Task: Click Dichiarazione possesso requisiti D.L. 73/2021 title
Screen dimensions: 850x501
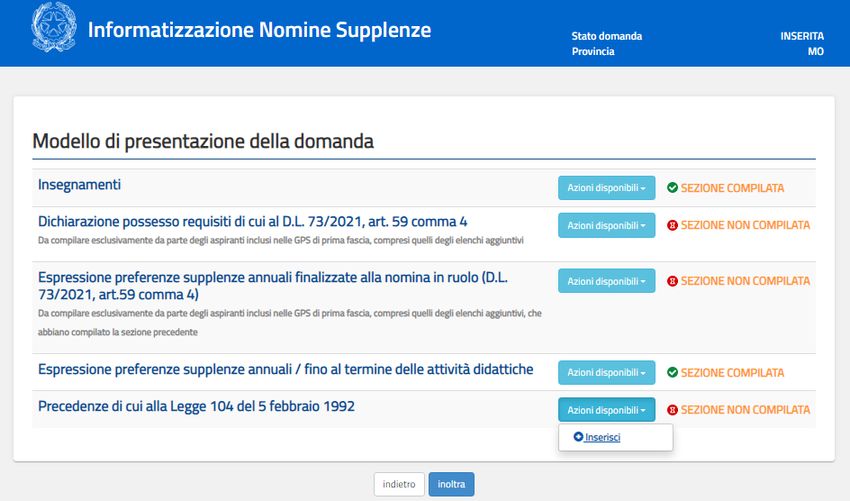Action: (252, 222)
